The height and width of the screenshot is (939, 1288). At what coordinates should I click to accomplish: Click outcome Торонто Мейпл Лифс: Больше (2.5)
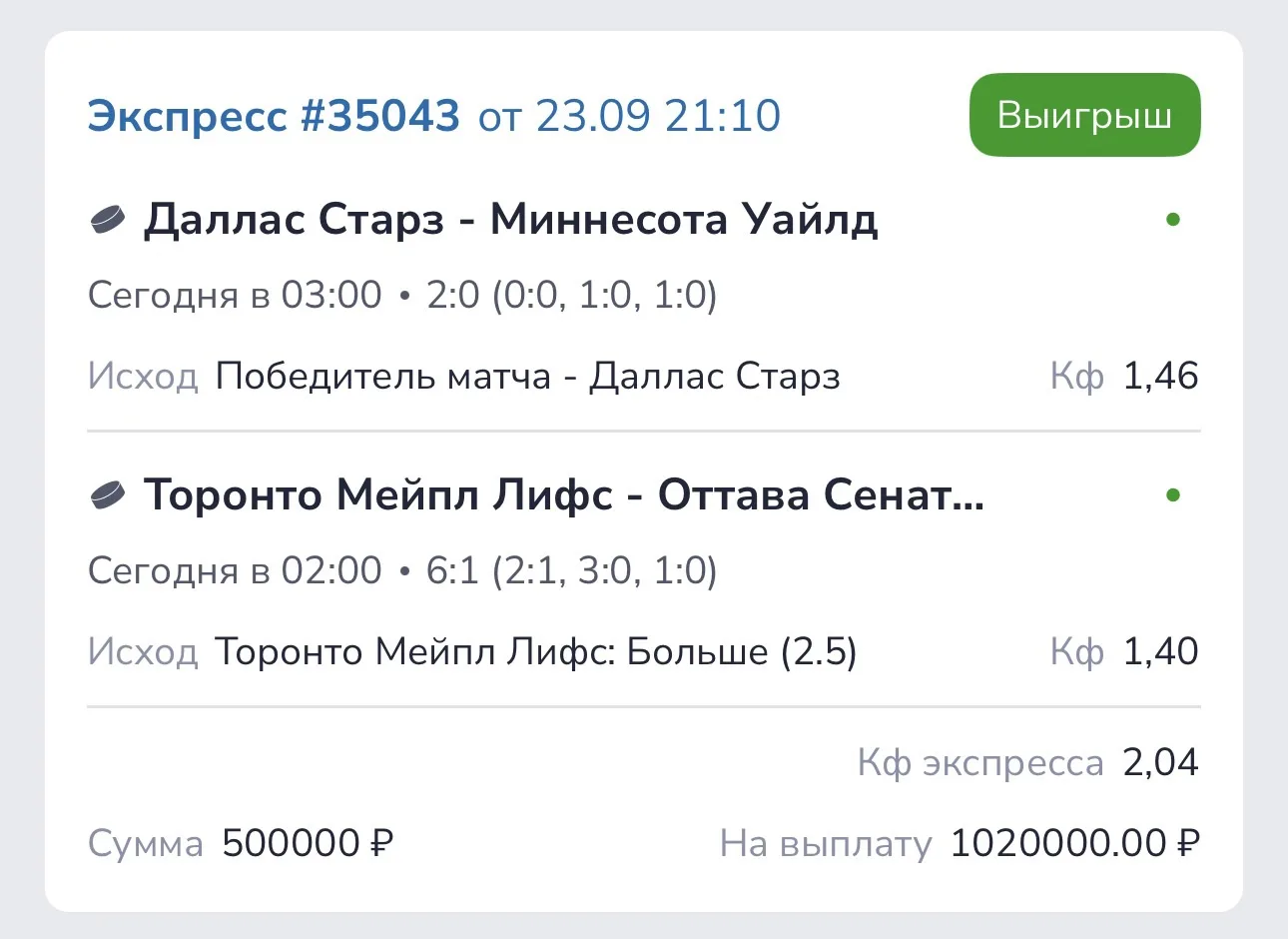coord(536,652)
